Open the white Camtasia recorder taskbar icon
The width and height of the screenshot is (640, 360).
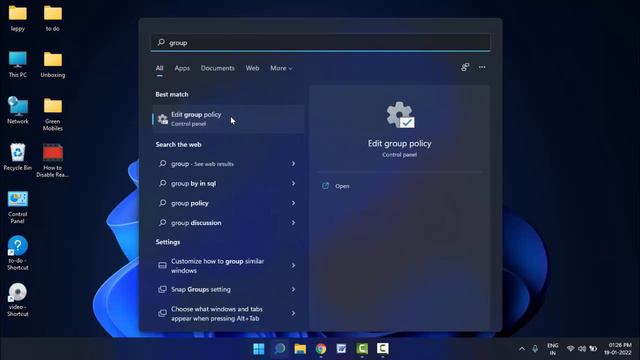click(x=382, y=349)
